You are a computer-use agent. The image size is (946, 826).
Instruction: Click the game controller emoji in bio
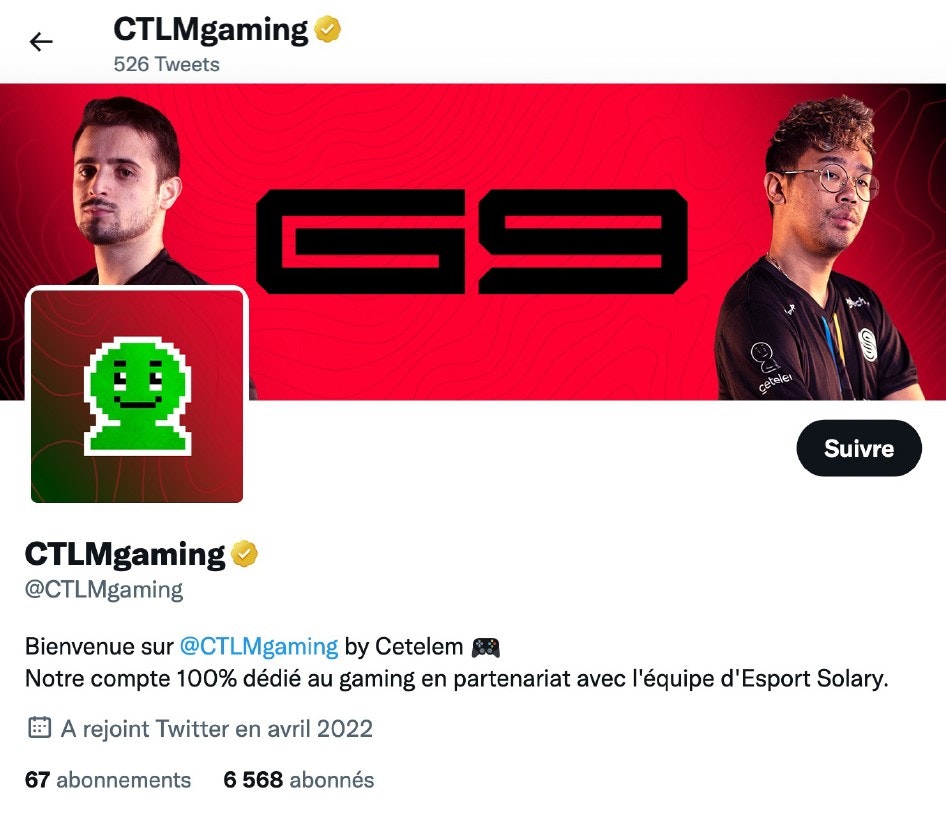486,647
